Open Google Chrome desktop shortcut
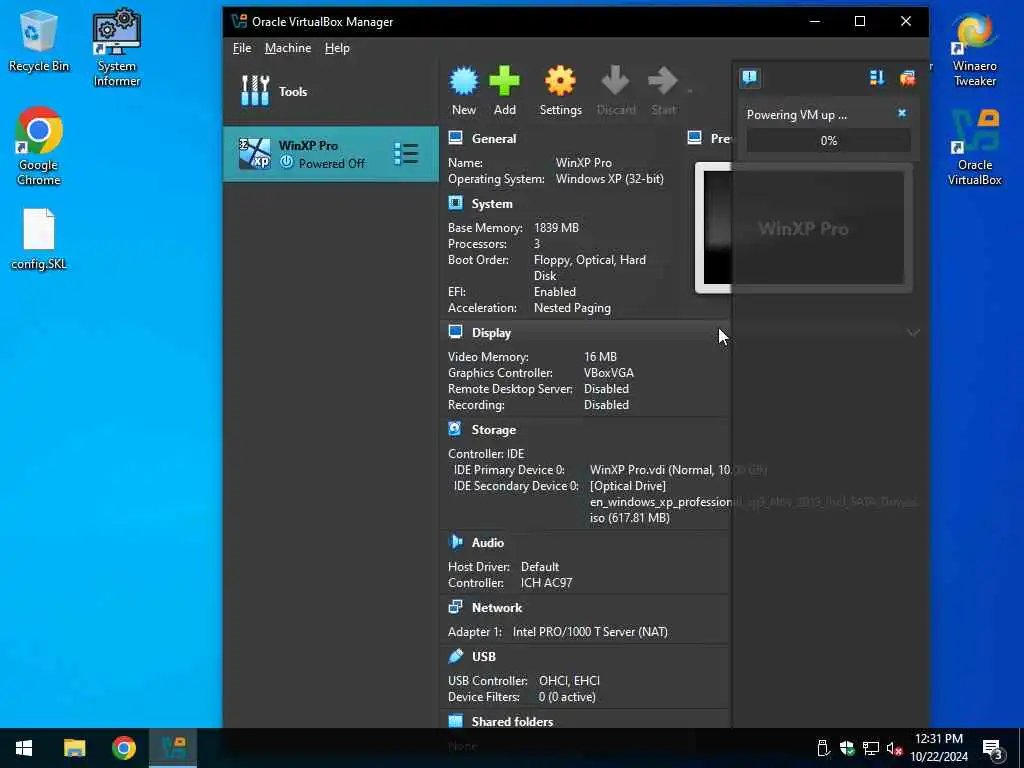1024x768 pixels. 39,146
